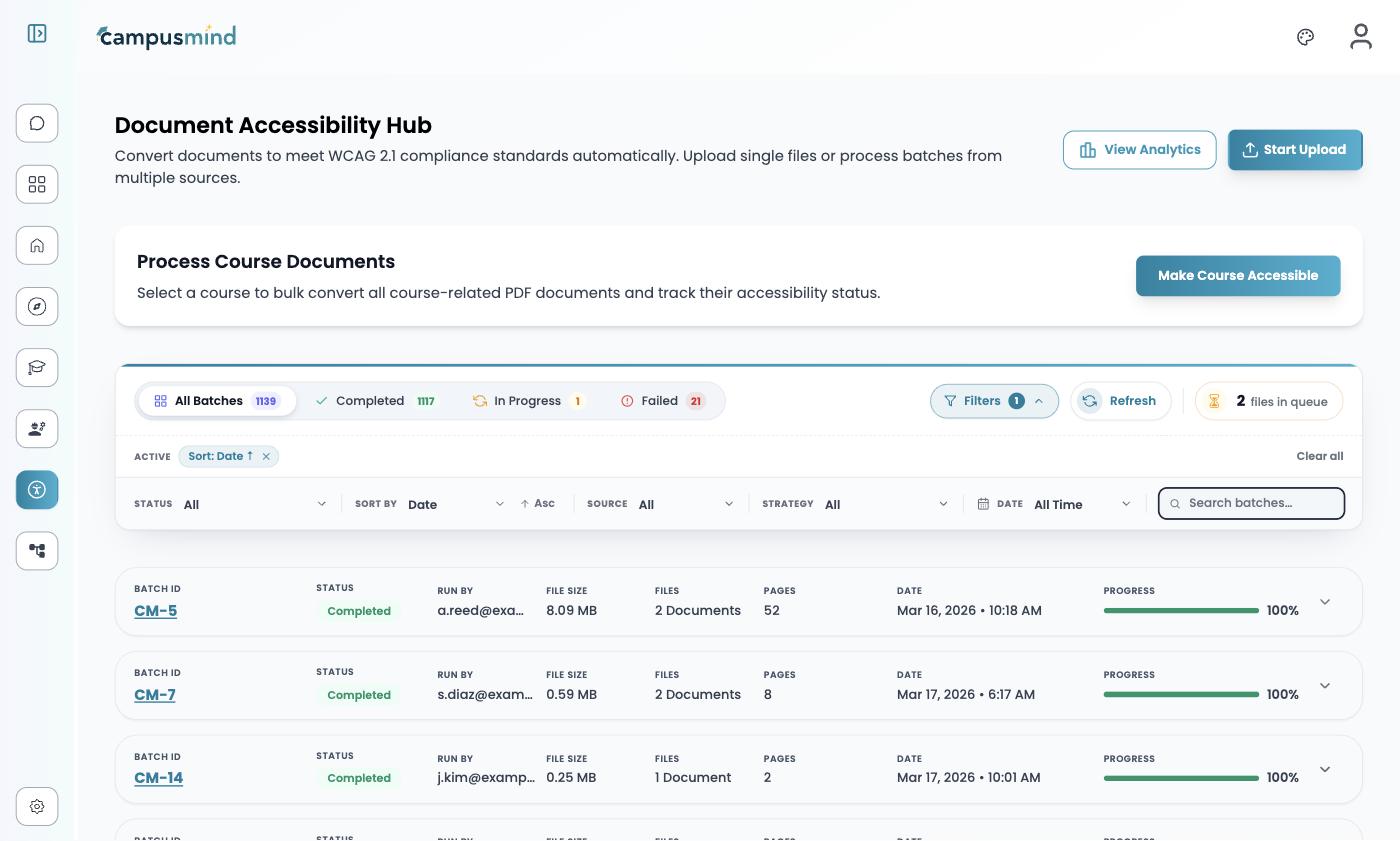The image size is (1400, 841).
Task: Click the CM-7 progress bar
Action: [x=1181, y=694]
